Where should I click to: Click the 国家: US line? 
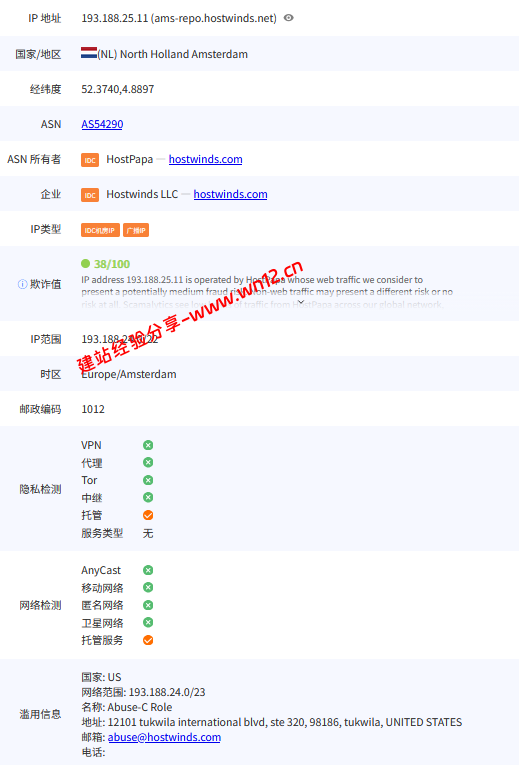point(101,677)
